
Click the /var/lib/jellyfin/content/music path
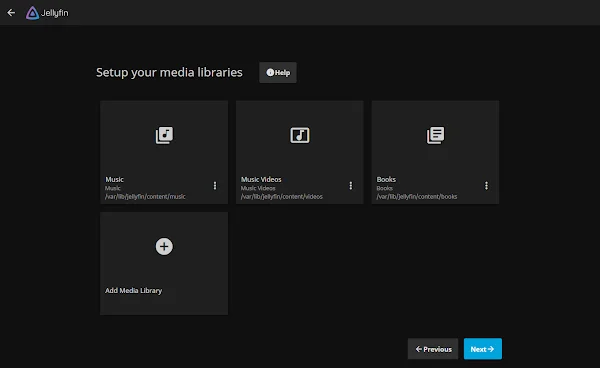coord(145,197)
